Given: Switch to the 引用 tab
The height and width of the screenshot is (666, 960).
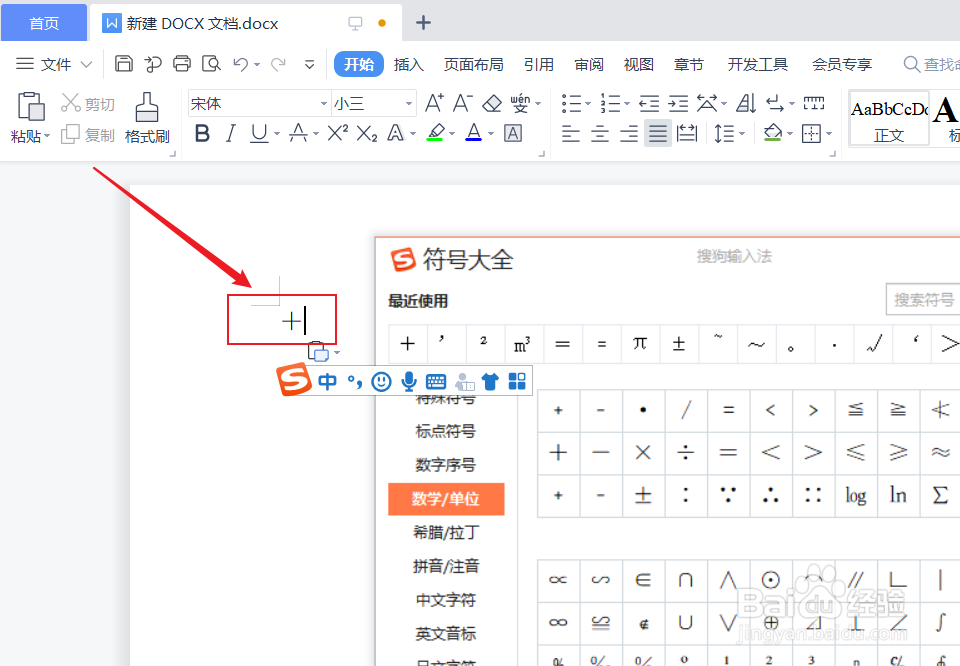Looking at the screenshot, I should tap(539, 64).
